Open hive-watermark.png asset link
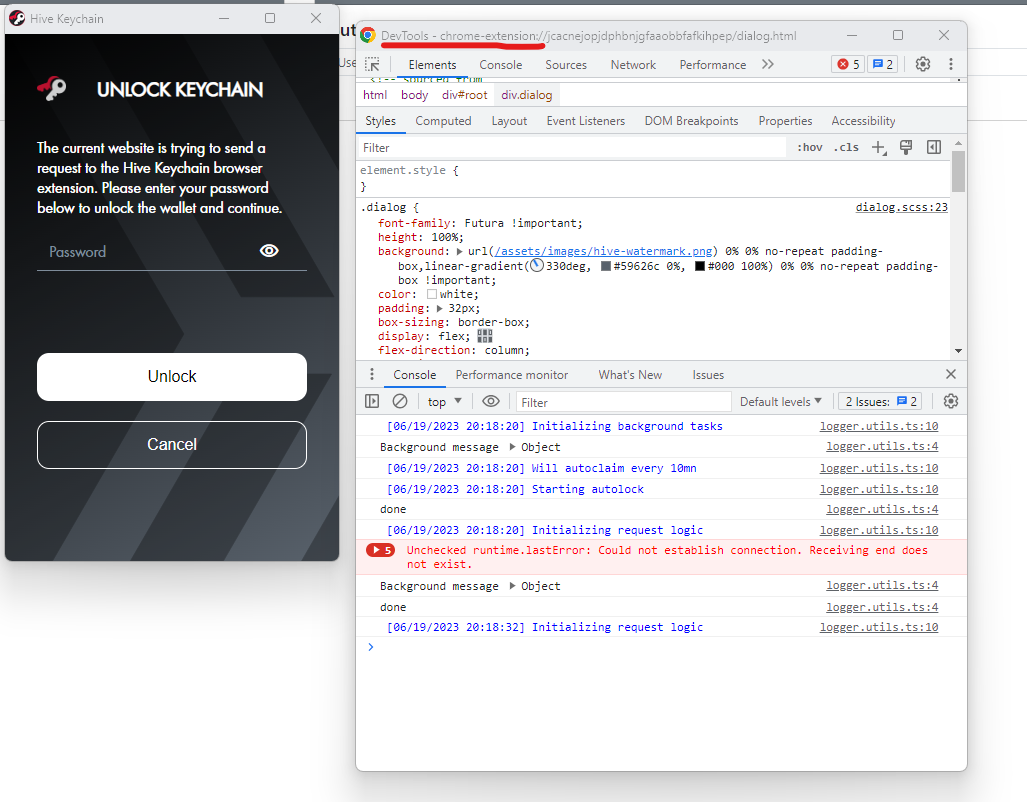Viewport: 1027px width, 802px height. point(603,251)
